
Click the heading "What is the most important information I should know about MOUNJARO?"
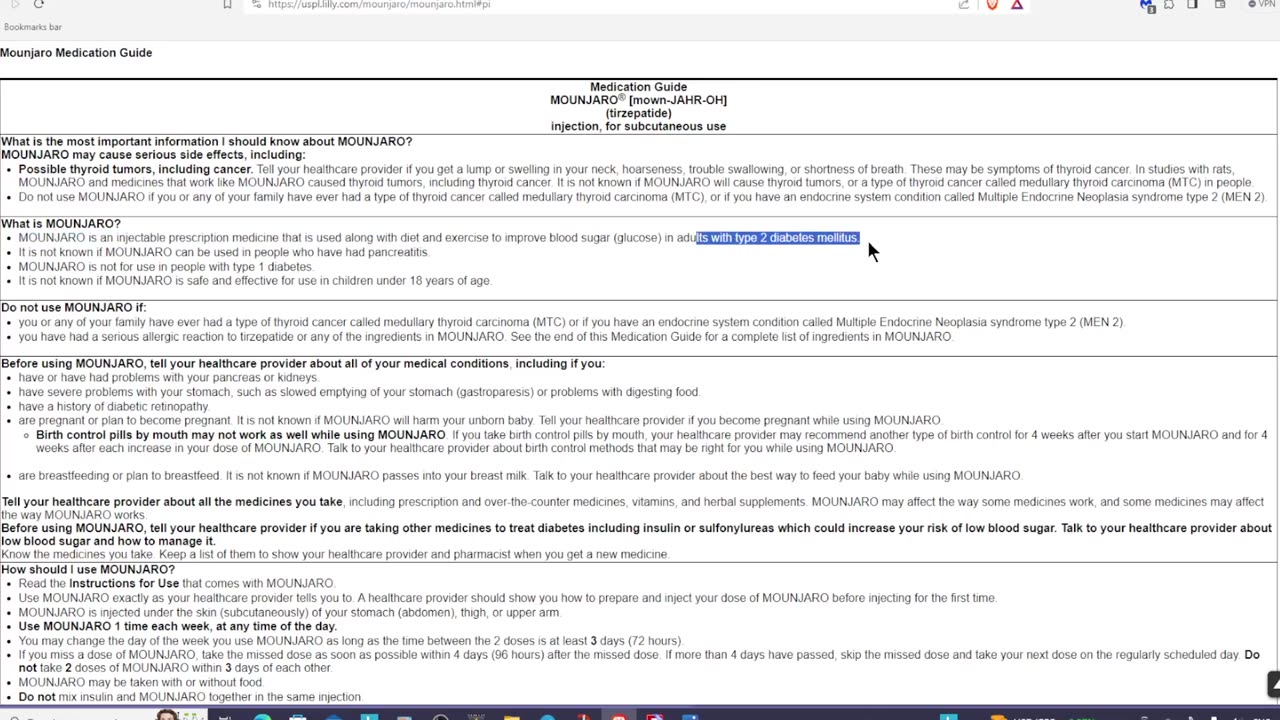click(206, 142)
